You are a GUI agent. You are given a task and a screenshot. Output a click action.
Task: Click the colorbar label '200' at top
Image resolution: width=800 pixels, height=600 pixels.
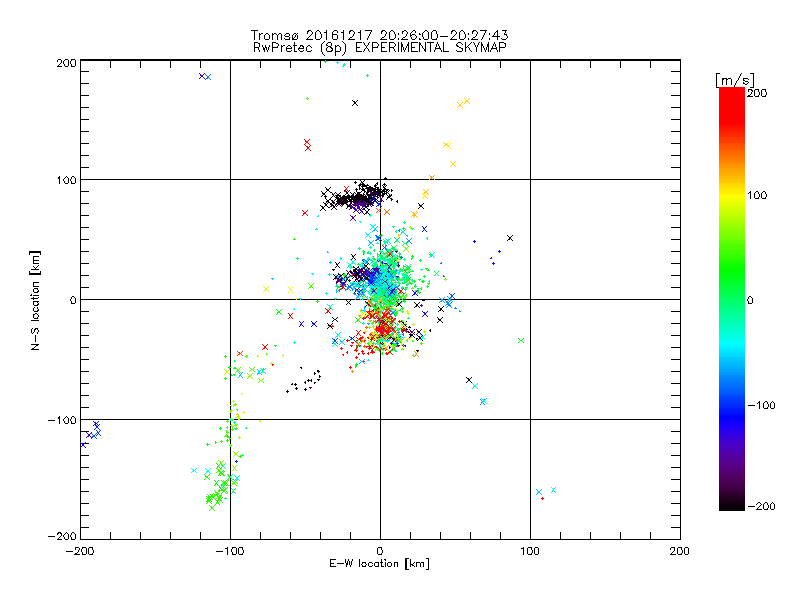click(x=757, y=93)
